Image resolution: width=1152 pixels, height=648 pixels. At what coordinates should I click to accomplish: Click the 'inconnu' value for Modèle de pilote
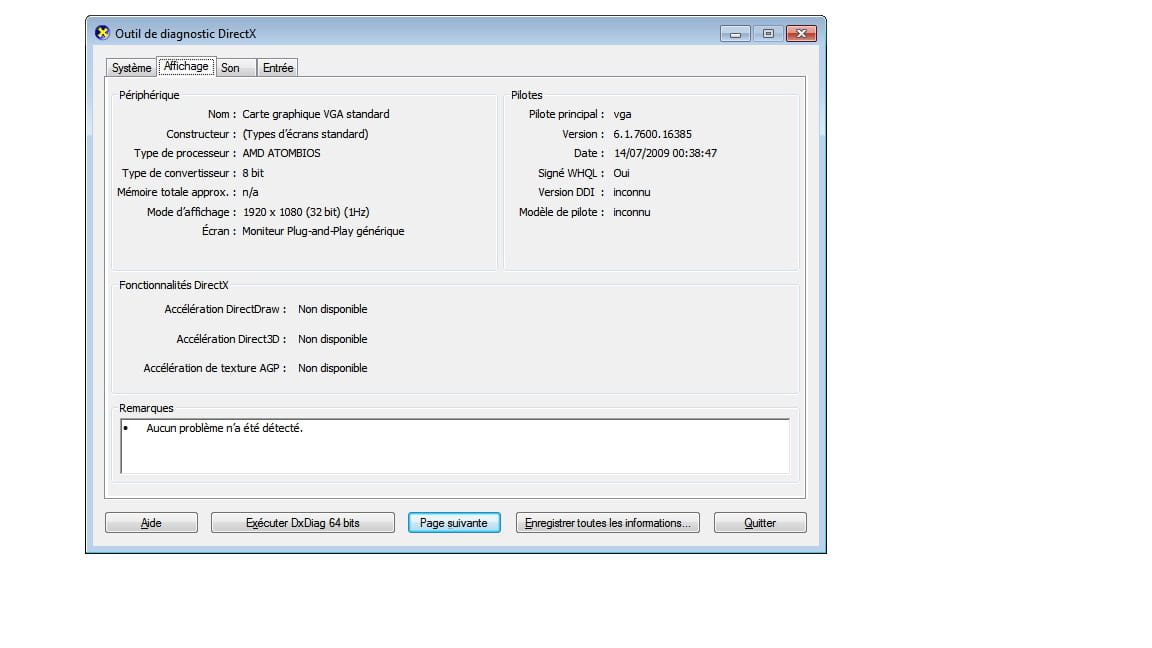click(x=632, y=212)
